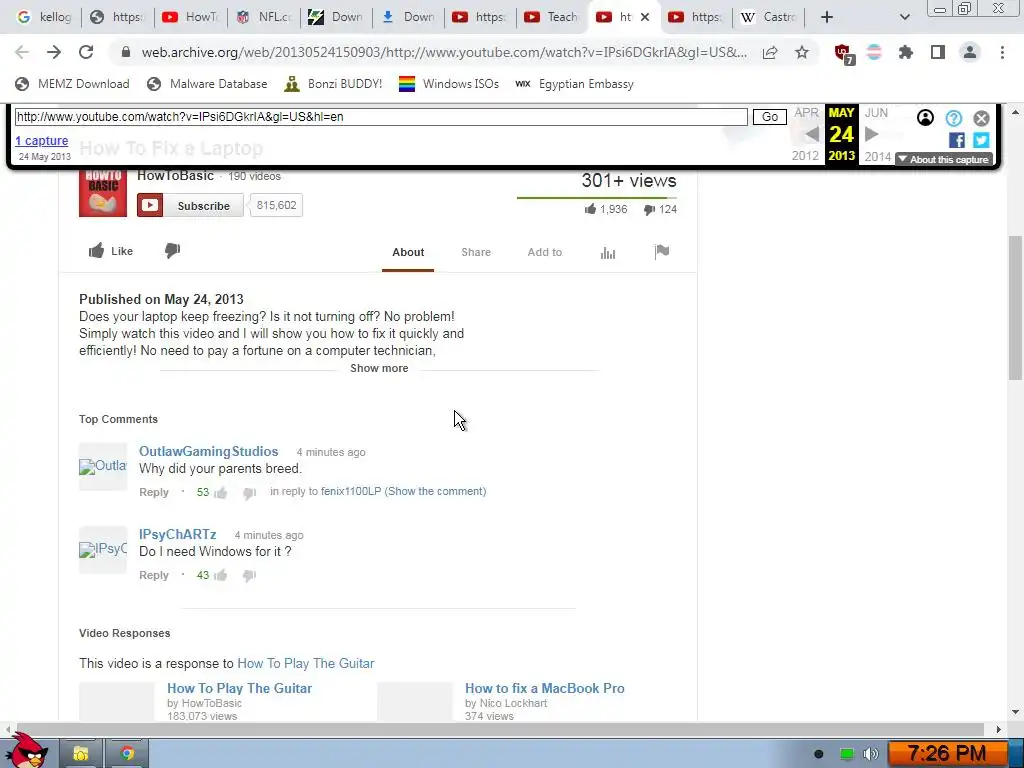This screenshot has width=1024, height=768.
Task: Click the vertical page scrollbar thumb
Action: [1015, 307]
